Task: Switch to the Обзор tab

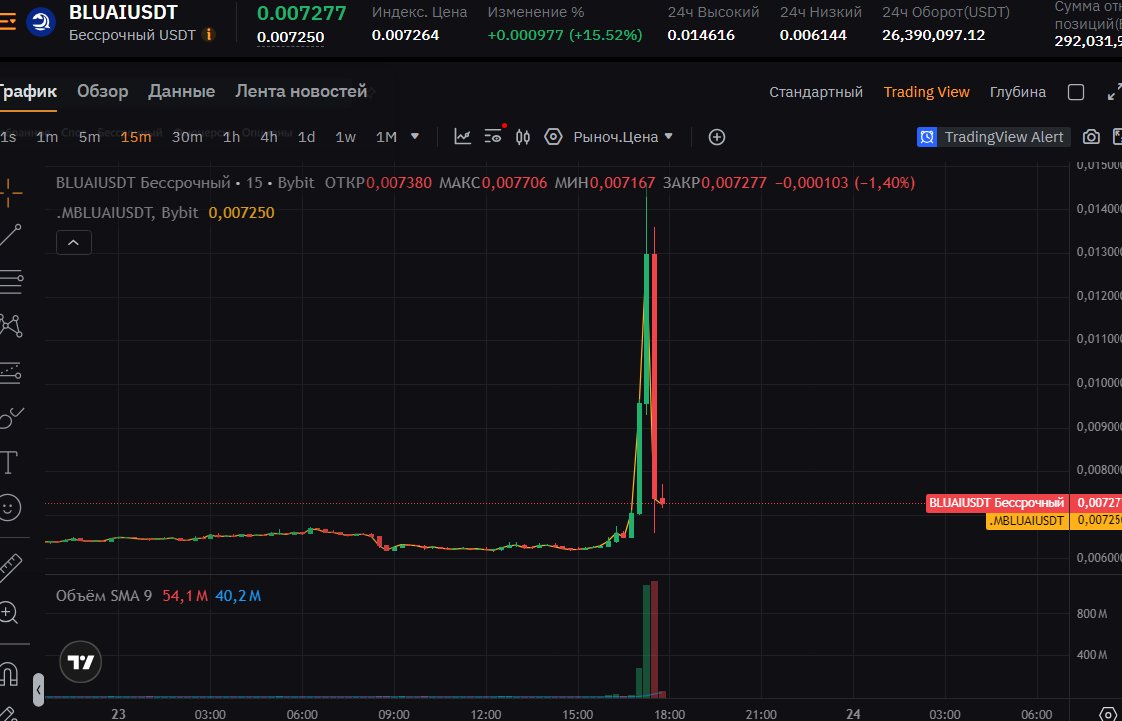Action: tap(103, 92)
